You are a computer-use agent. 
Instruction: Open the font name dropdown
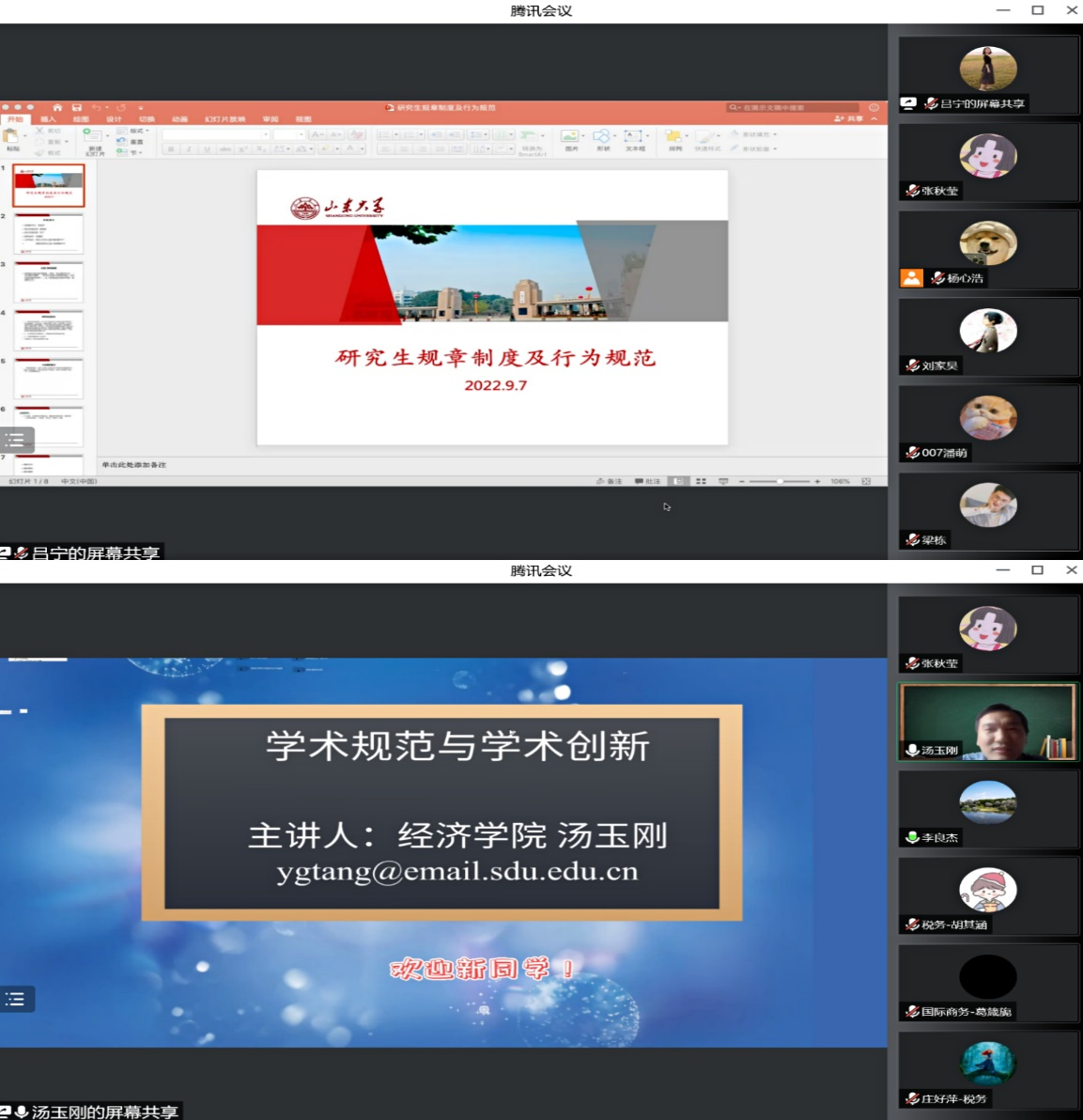(216, 135)
